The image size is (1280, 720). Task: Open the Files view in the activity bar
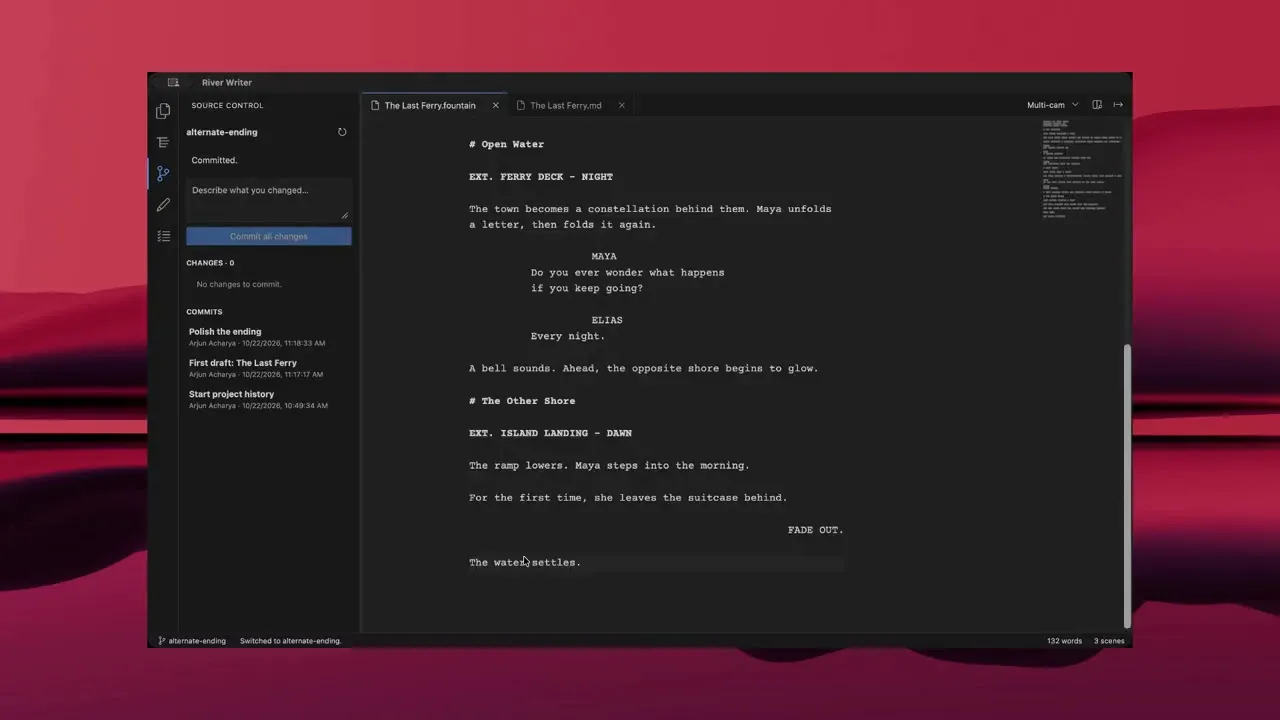(x=163, y=111)
